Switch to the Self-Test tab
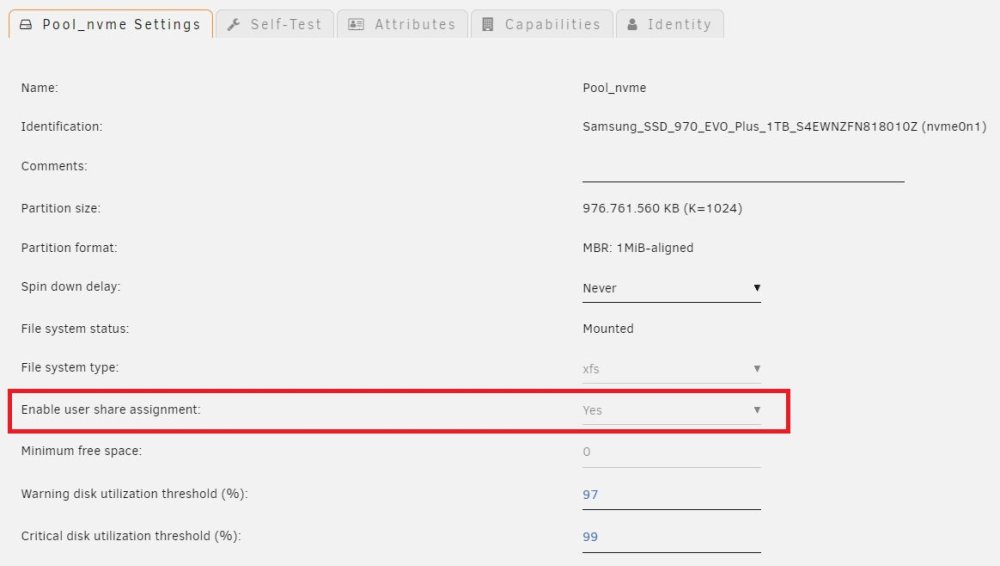Viewport: 1000px width, 566px height. pyautogui.click(x=275, y=24)
